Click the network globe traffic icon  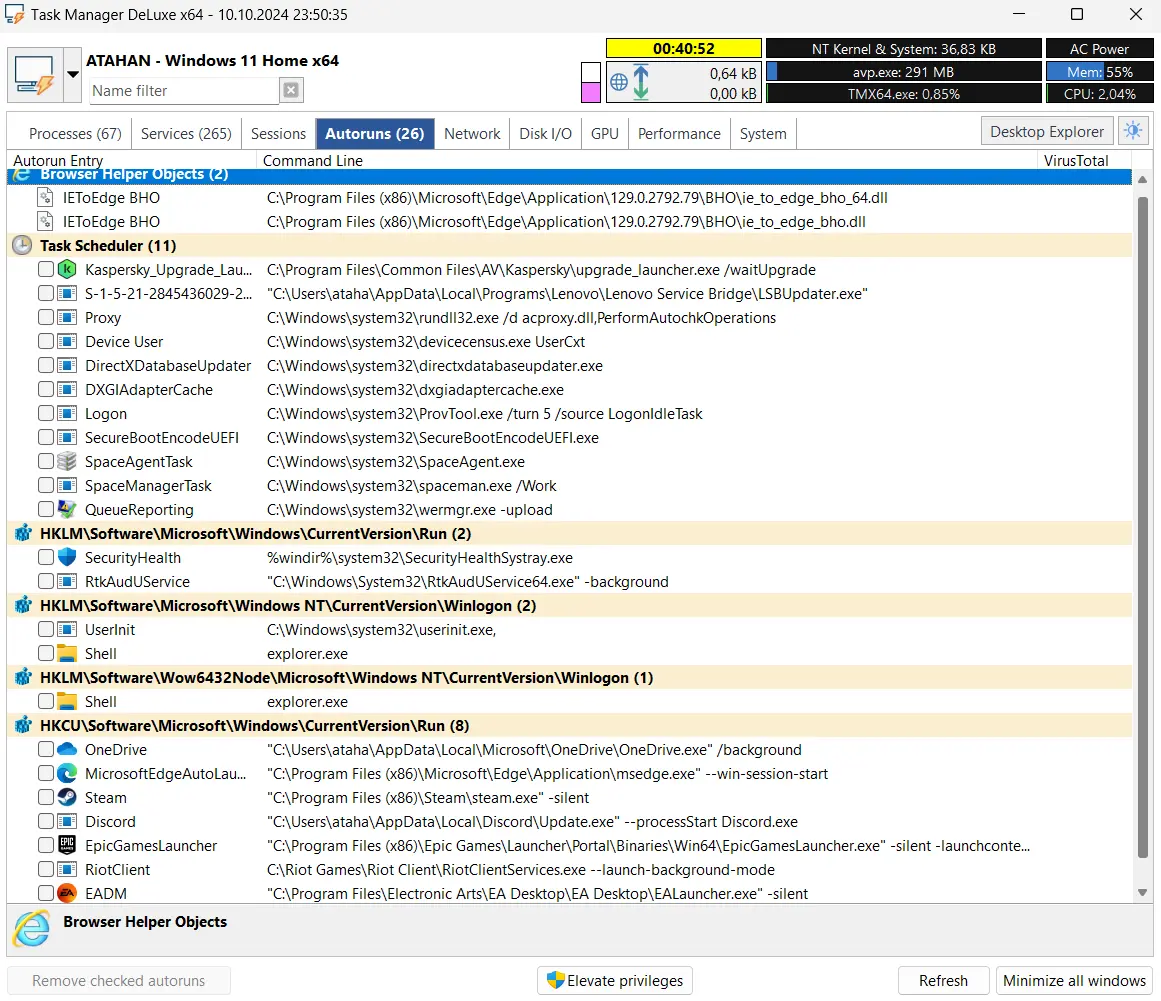click(x=619, y=81)
